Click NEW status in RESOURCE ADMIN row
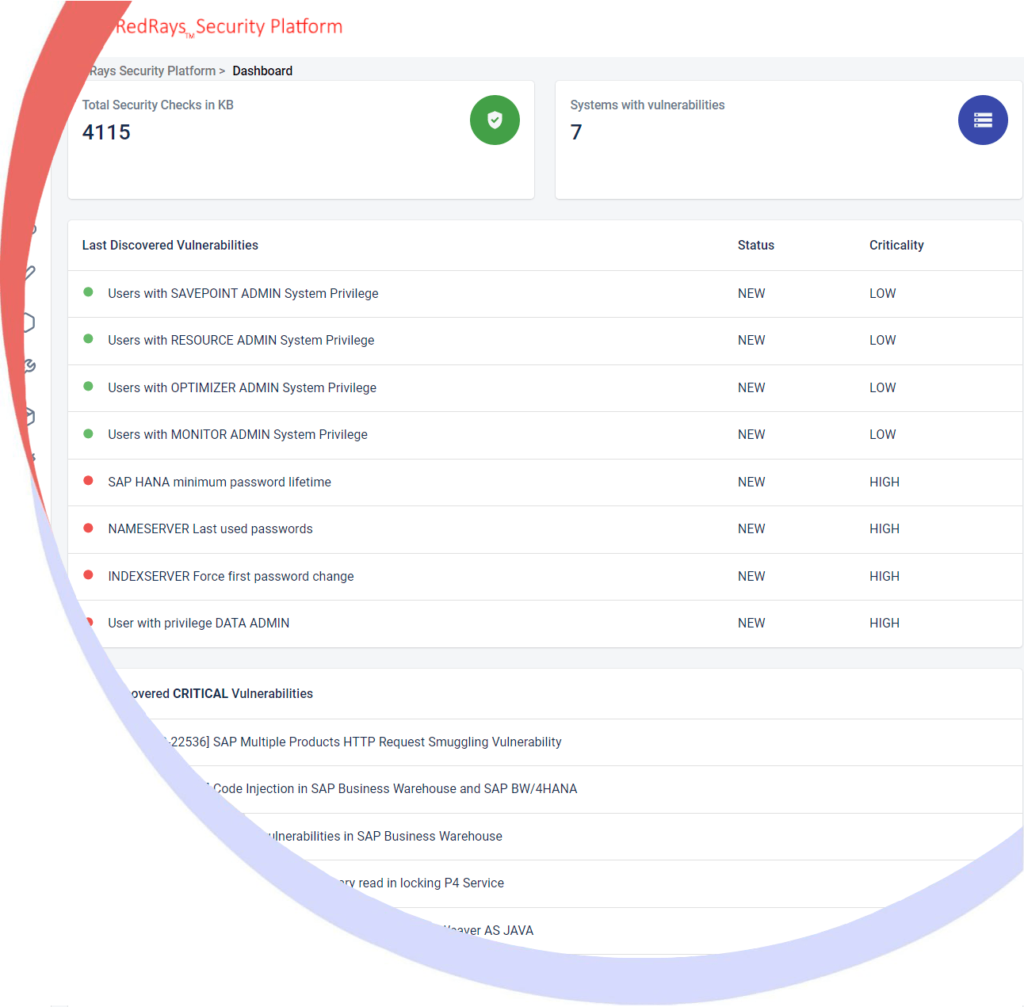This screenshot has width=1024, height=1007. click(751, 340)
